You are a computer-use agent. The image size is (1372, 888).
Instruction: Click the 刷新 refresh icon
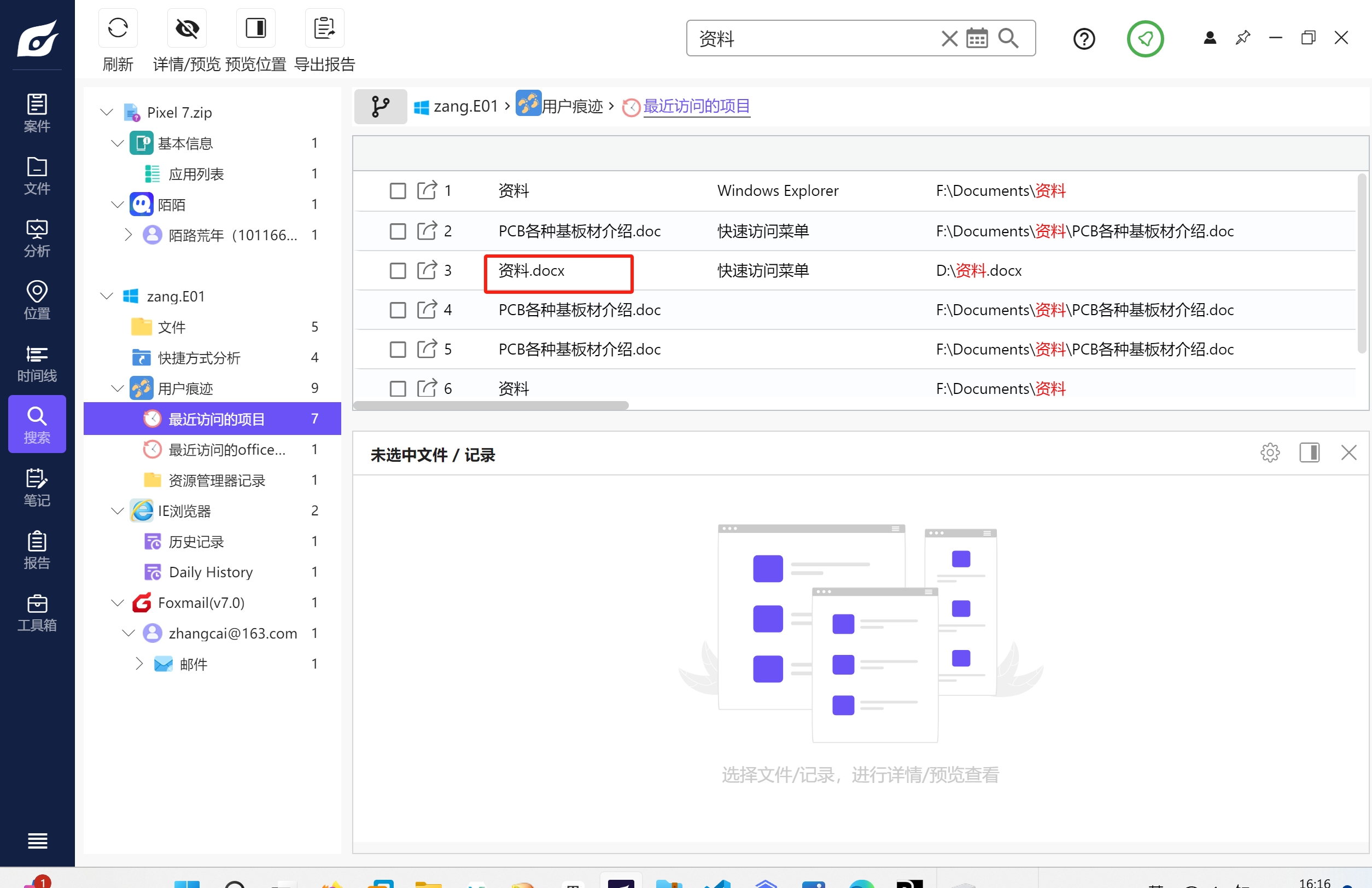tap(118, 28)
